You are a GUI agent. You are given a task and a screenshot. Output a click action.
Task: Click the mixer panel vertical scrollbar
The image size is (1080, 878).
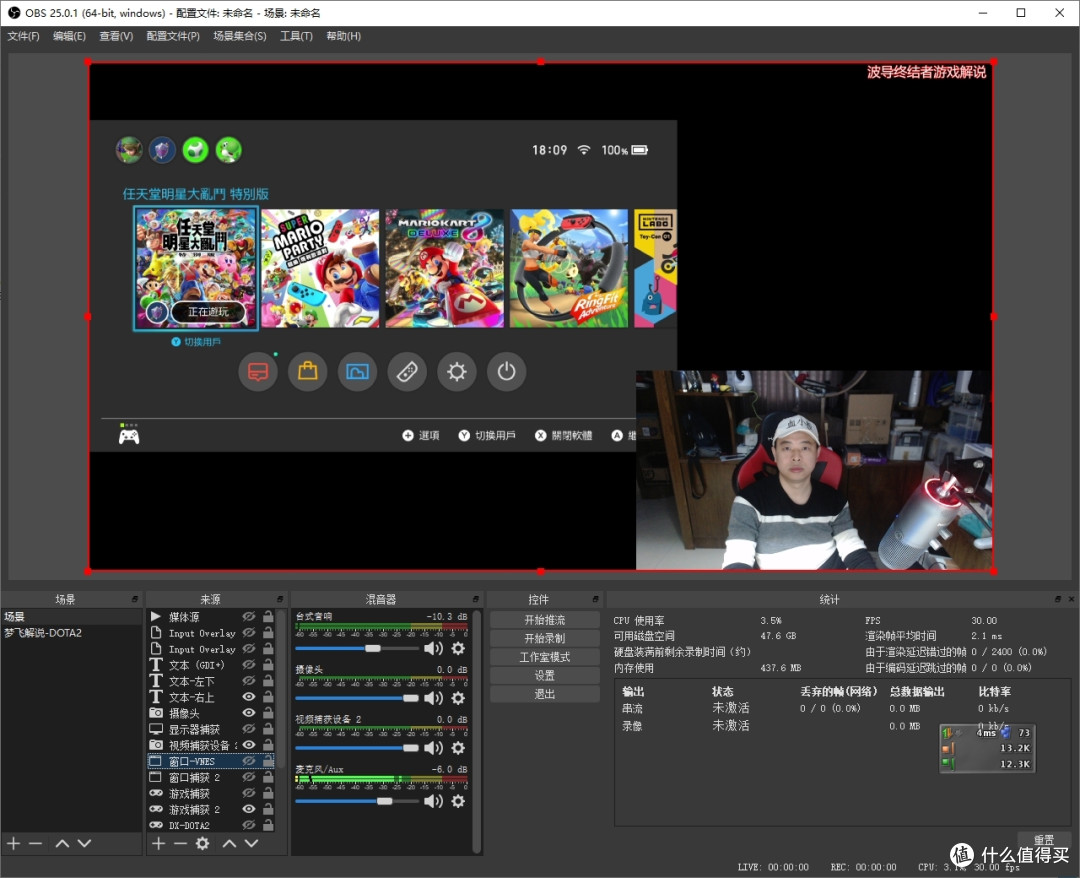pos(477,731)
